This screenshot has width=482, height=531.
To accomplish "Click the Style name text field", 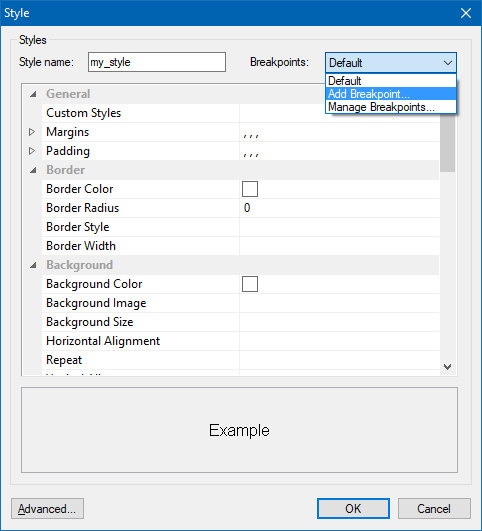I will tap(157, 62).
